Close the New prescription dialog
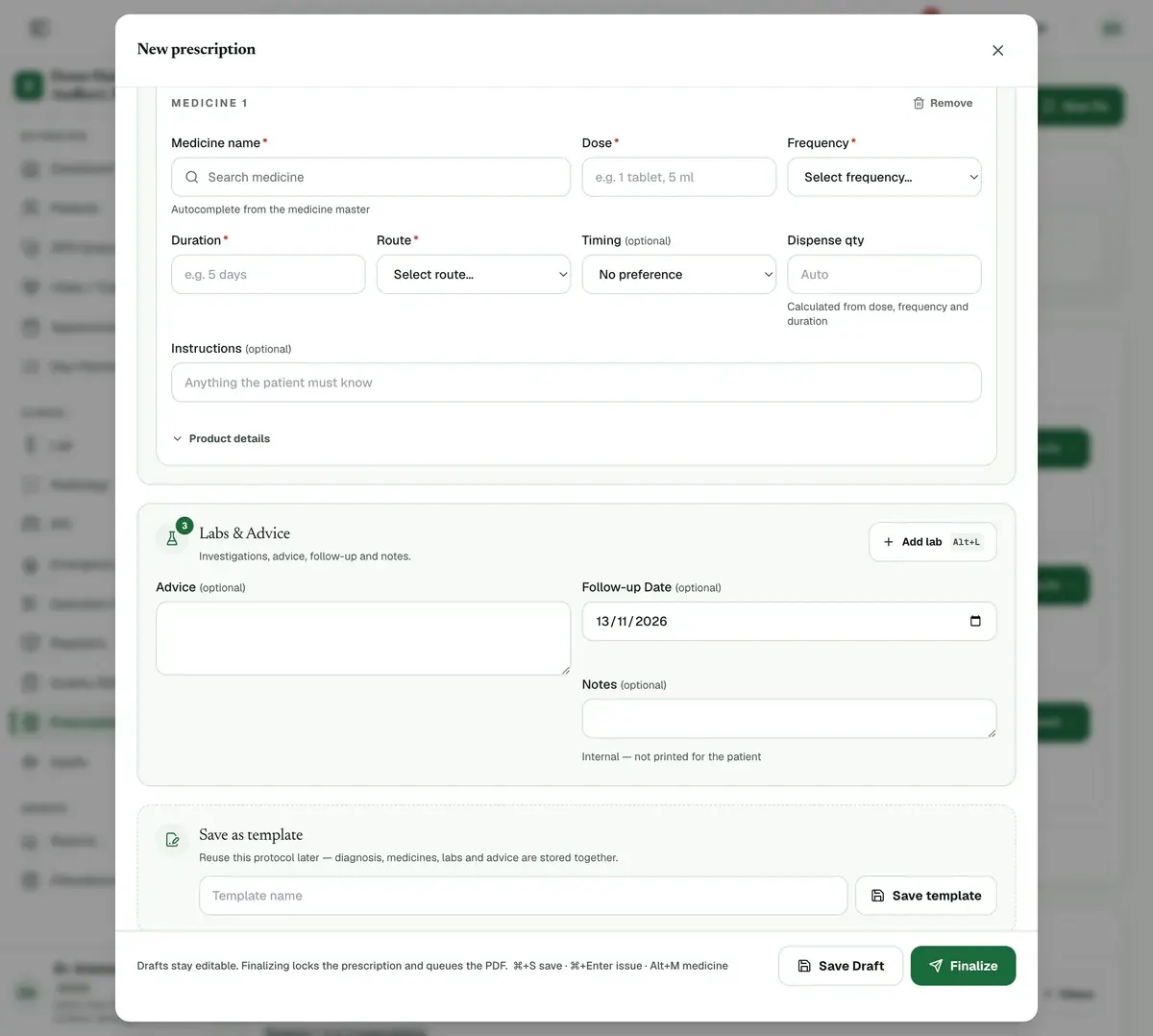The height and width of the screenshot is (1036, 1153). click(x=997, y=50)
